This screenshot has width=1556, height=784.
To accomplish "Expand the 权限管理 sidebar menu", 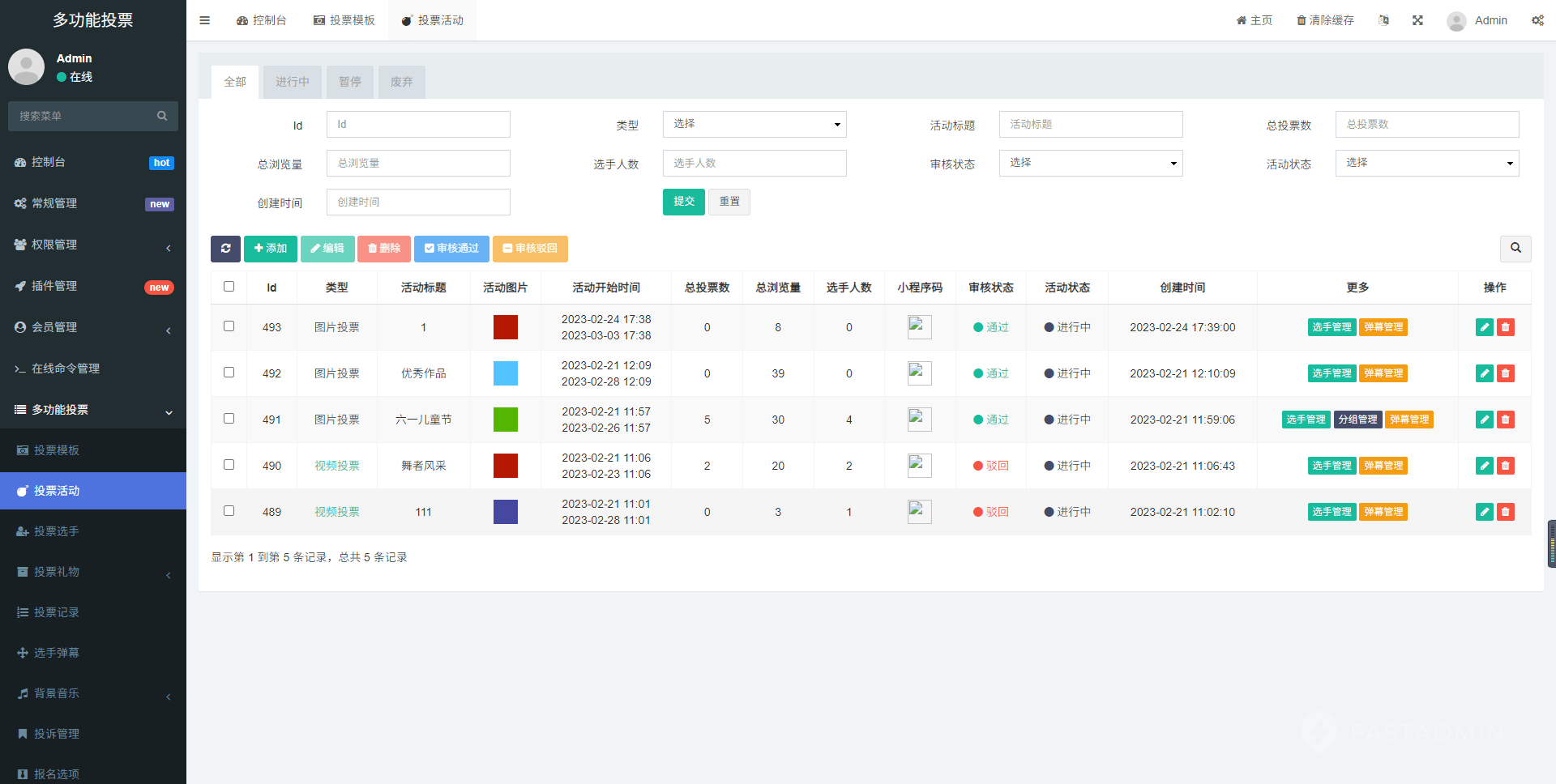I will [x=93, y=245].
